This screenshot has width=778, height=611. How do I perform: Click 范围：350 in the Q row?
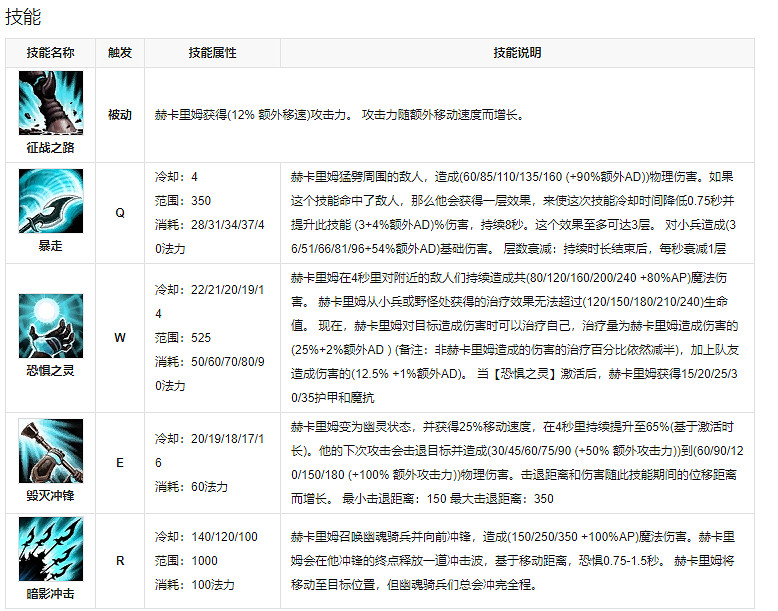pos(183,201)
